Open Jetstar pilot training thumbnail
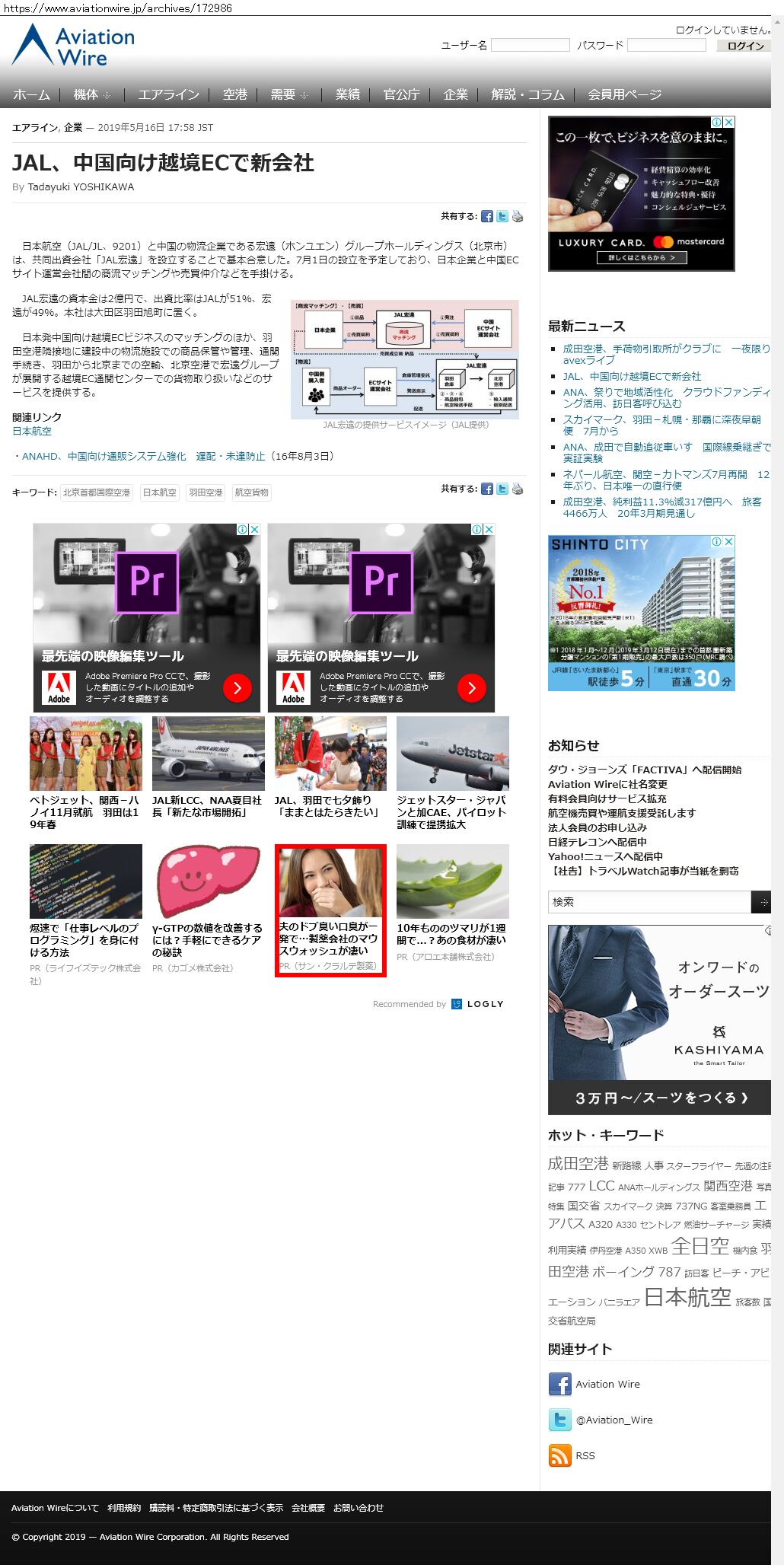The width and height of the screenshot is (784, 1565). tap(453, 754)
